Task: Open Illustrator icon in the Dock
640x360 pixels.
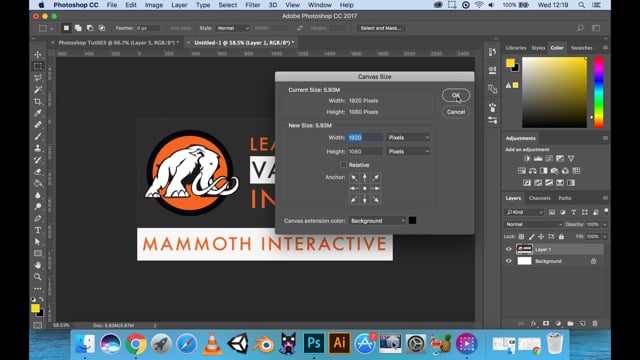Action: tap(340, 343)
